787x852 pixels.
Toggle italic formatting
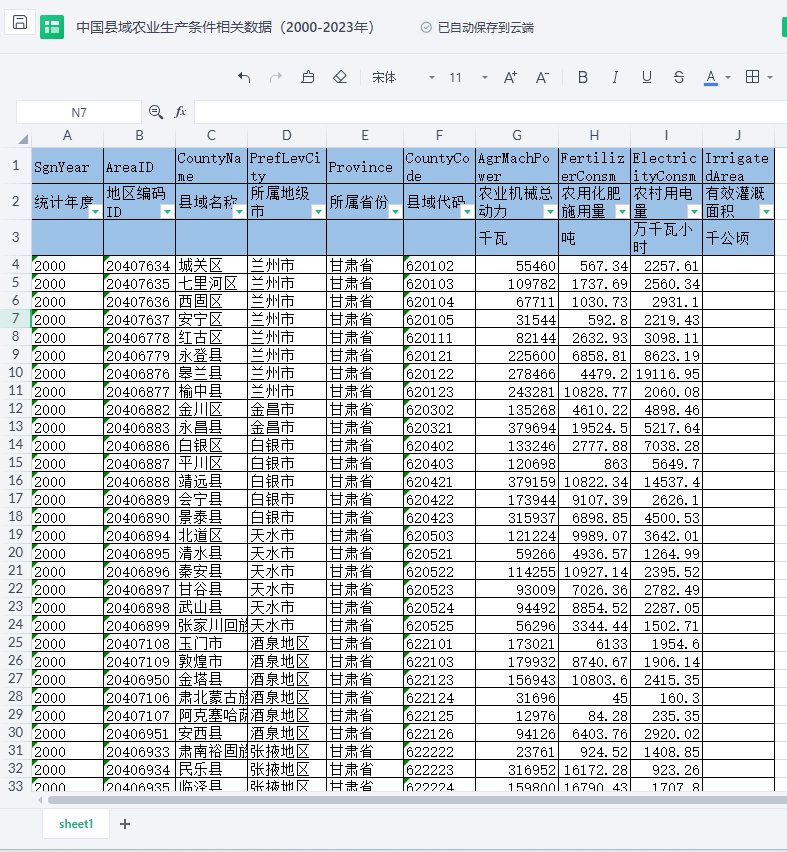[x=615, y=77]
